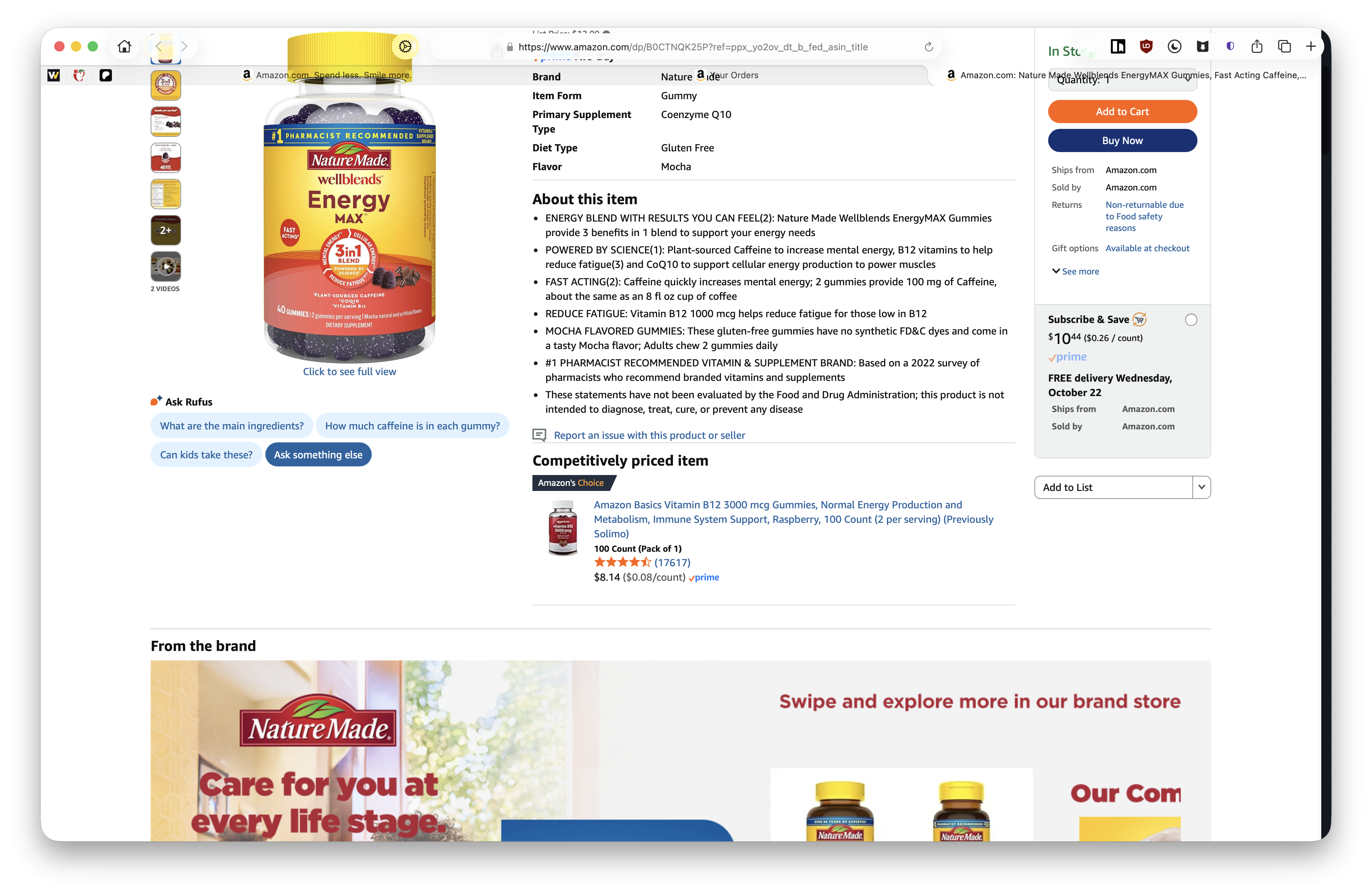Open the 2 Videos thumbnail
This screenshot has height=895, width=1372.
[x=166, y=266]
